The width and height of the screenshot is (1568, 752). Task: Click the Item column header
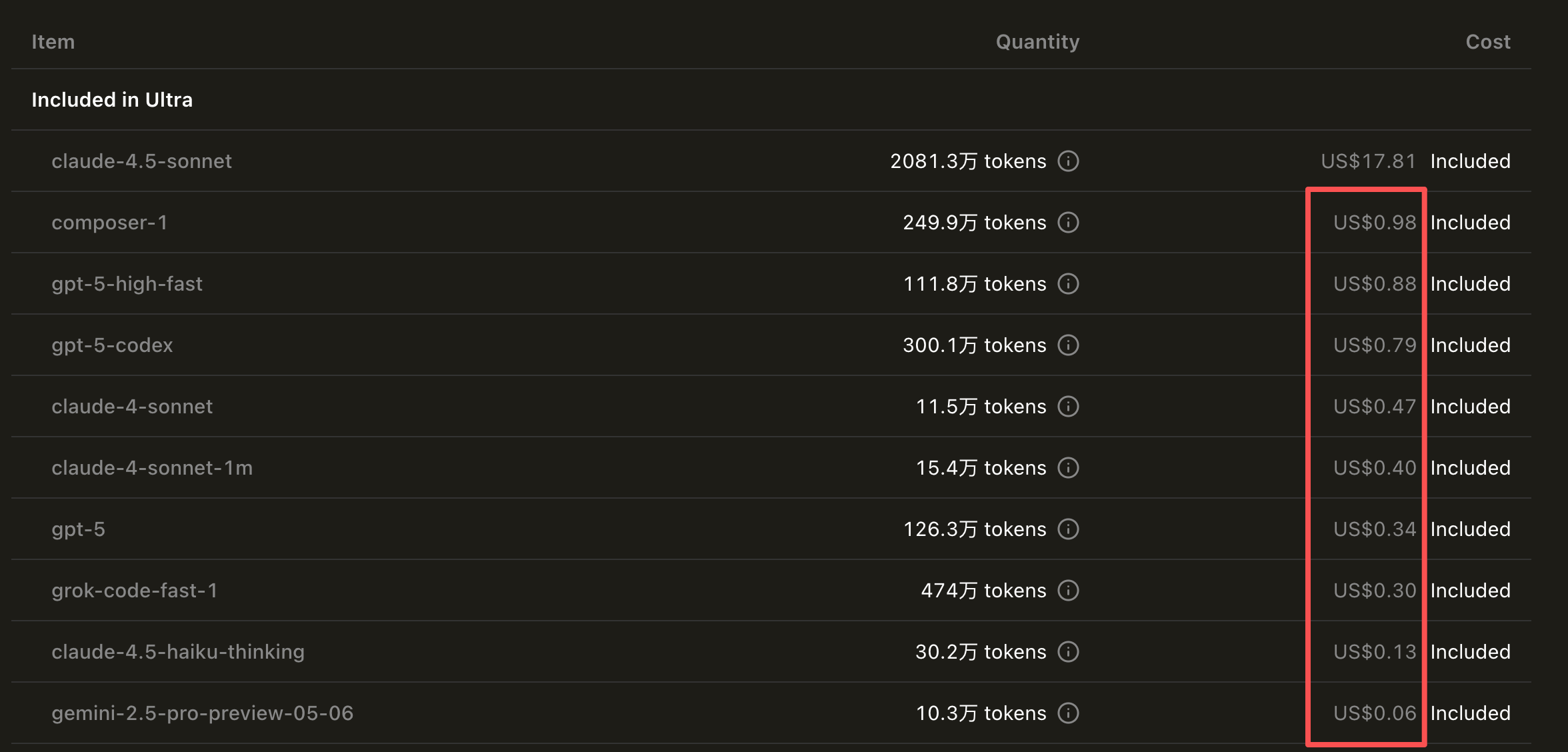point(53,42)
